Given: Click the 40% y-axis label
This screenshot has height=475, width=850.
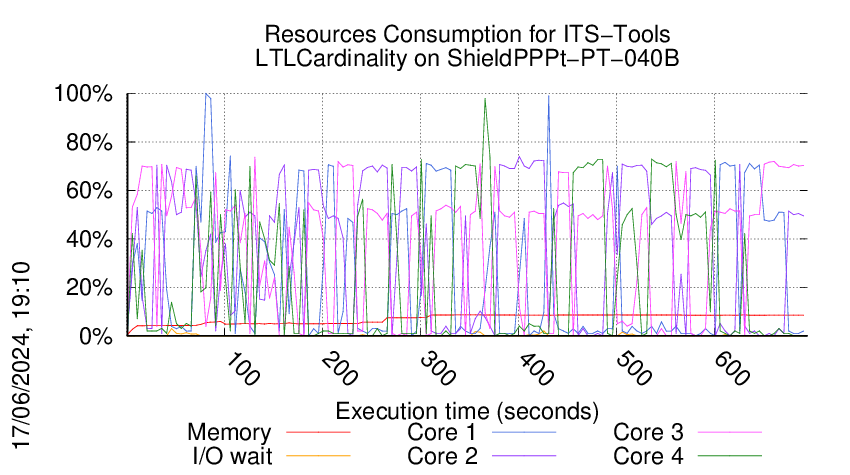Looking at the screenshot, I should coord(89,239).
